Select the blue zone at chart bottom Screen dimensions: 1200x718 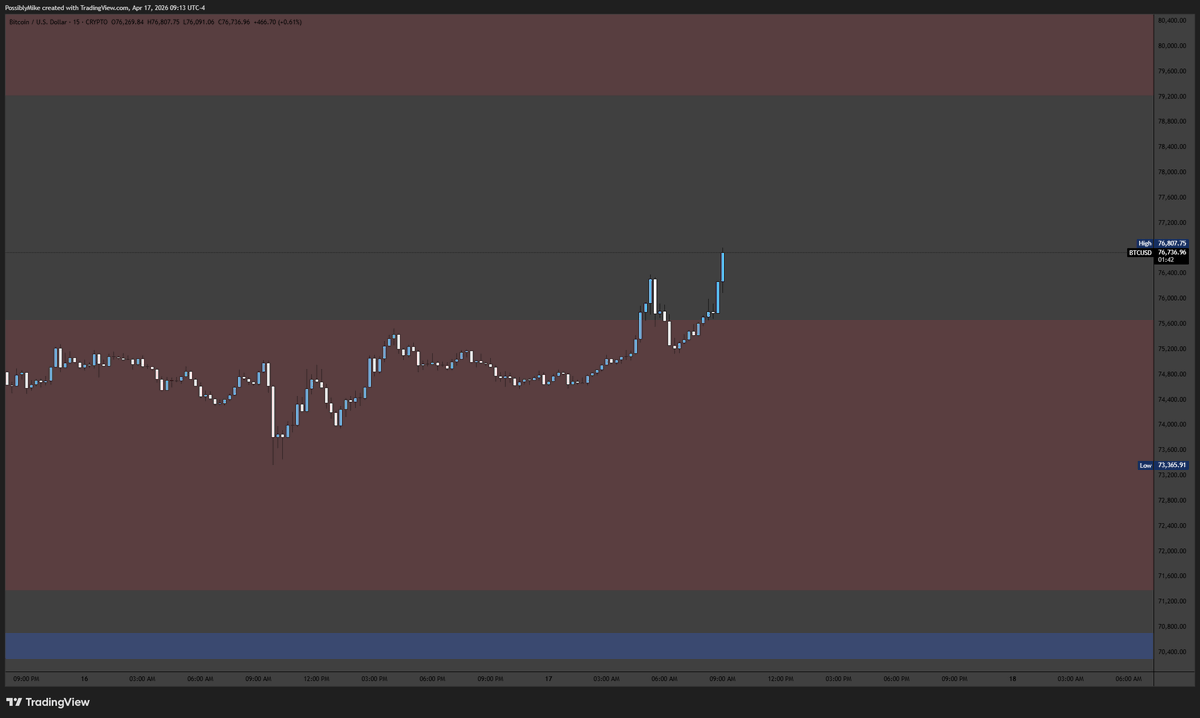pyautogui.click(x=579, y=646)
